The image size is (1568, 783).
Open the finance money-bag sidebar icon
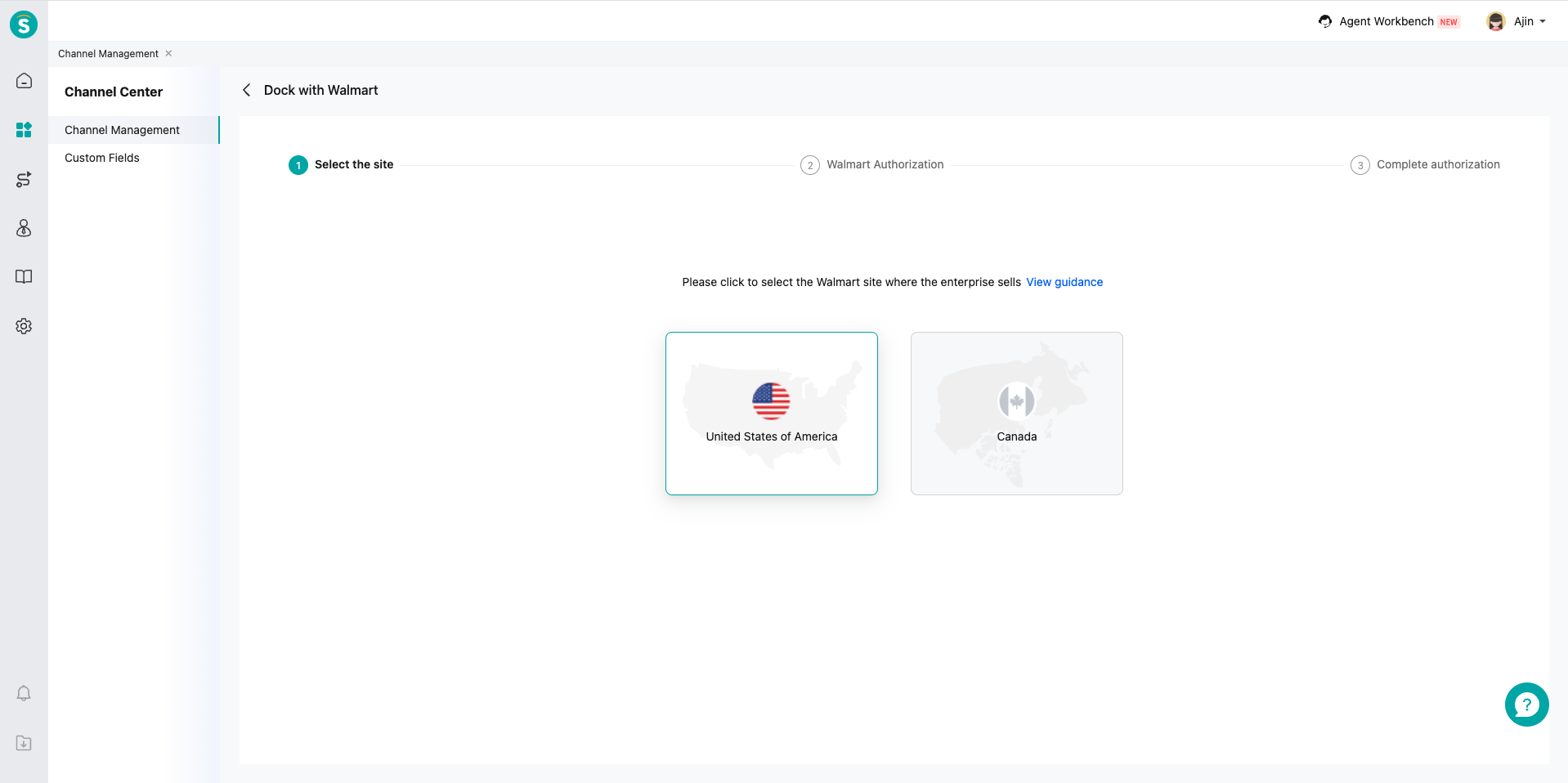coord(24,228)
